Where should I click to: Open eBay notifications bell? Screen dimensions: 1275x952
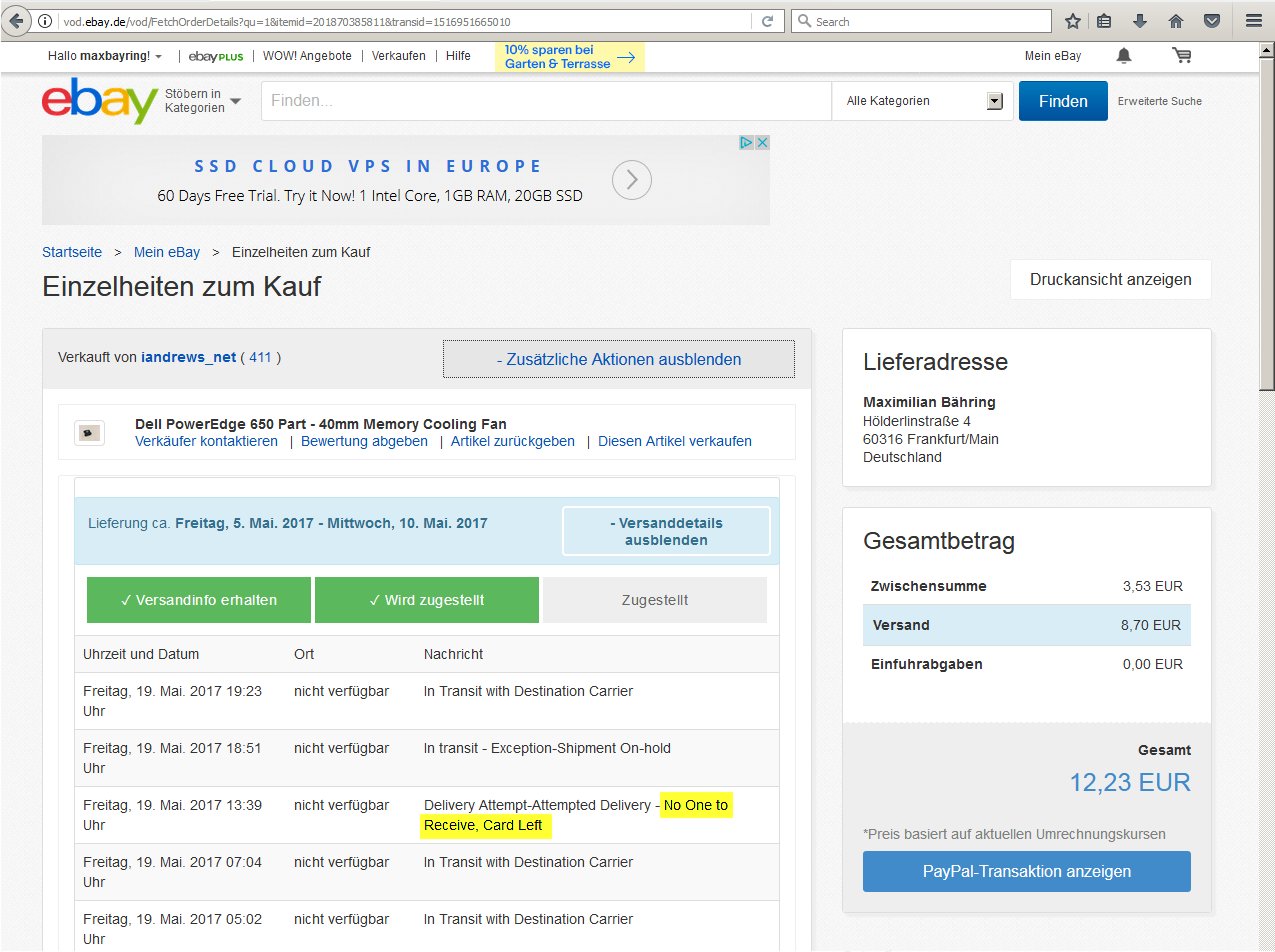point(1125,56)
